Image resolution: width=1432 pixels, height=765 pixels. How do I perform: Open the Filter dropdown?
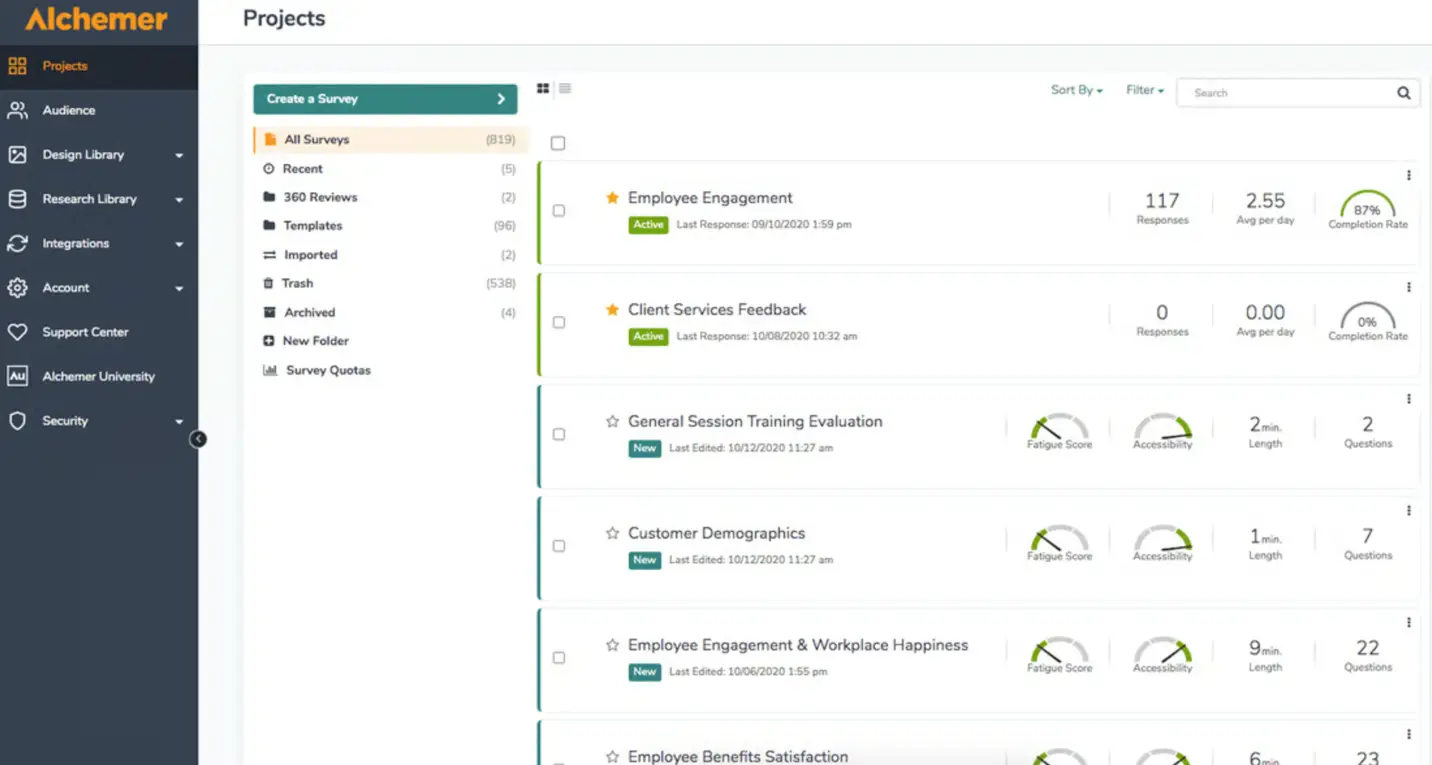(1143, 89)
